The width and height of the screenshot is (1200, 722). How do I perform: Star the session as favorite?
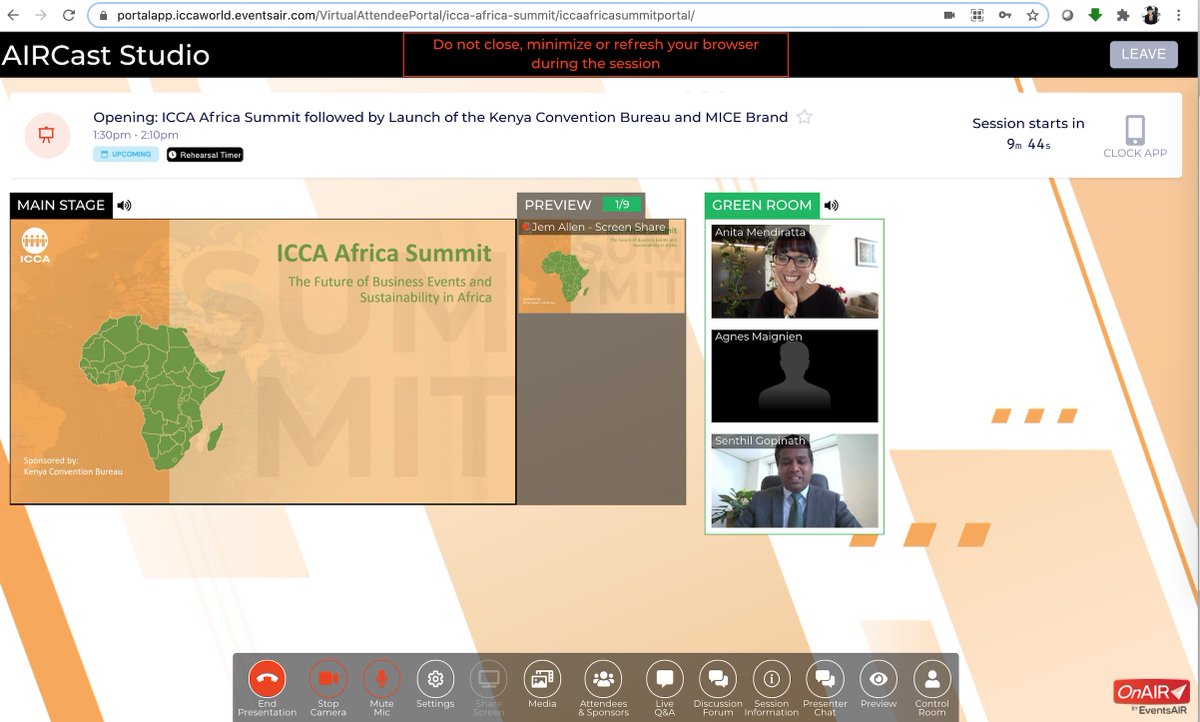pos(804,117)
